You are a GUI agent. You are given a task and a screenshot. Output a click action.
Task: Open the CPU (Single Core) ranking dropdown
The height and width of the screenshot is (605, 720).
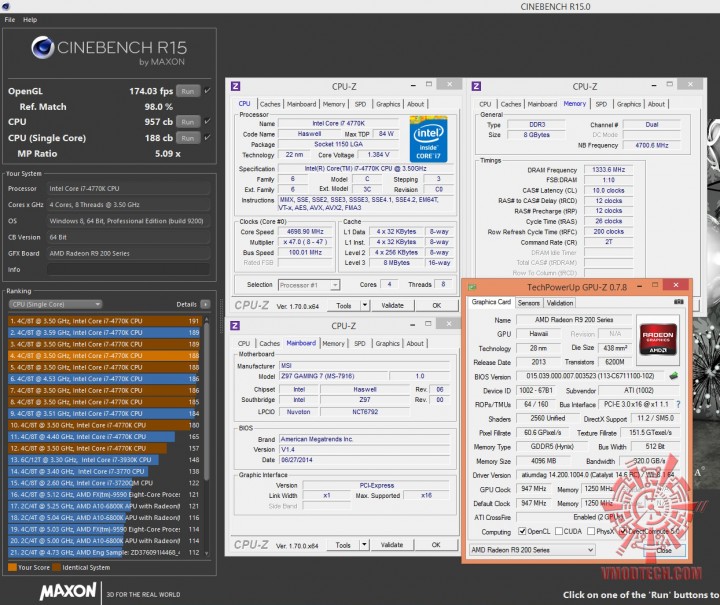(x=55, y=304)
